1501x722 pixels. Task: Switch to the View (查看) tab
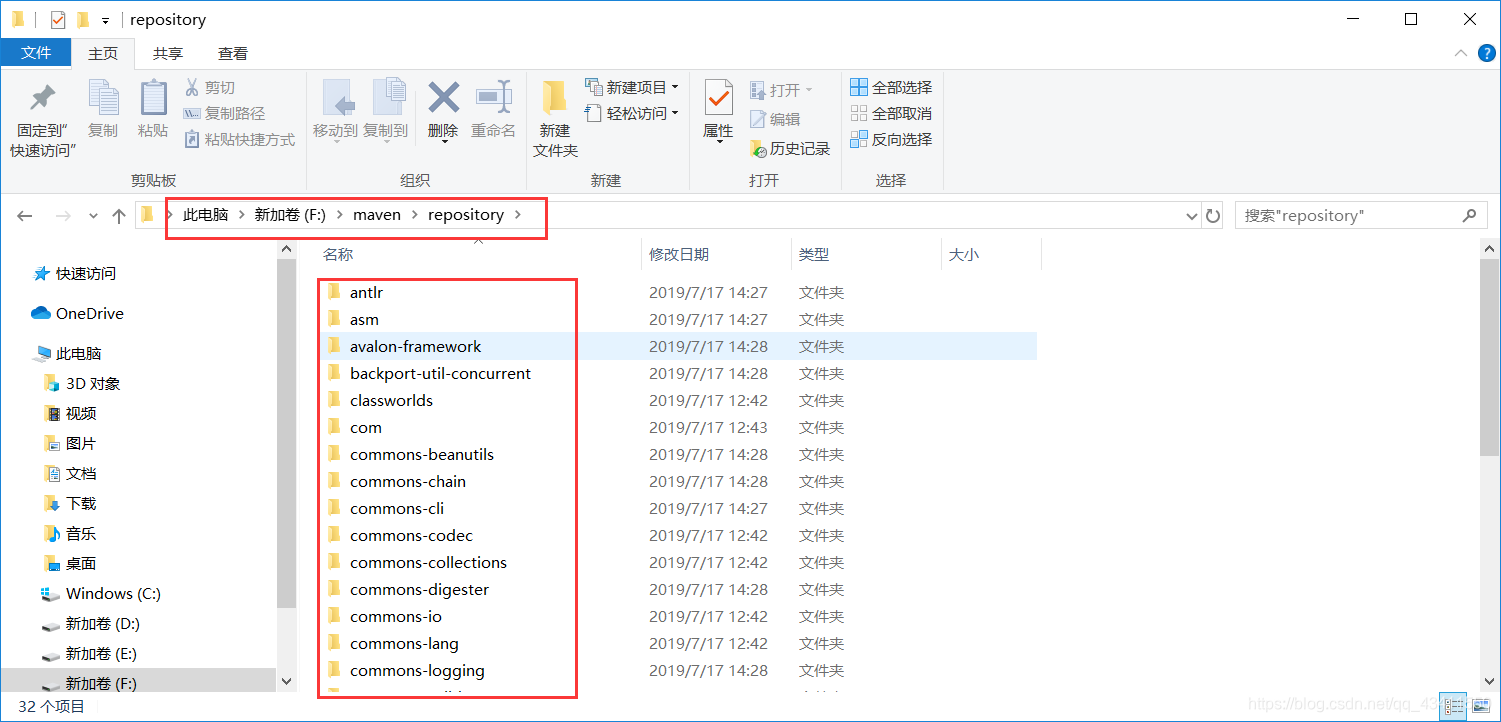pyautogui.click(x=233, y=54)
